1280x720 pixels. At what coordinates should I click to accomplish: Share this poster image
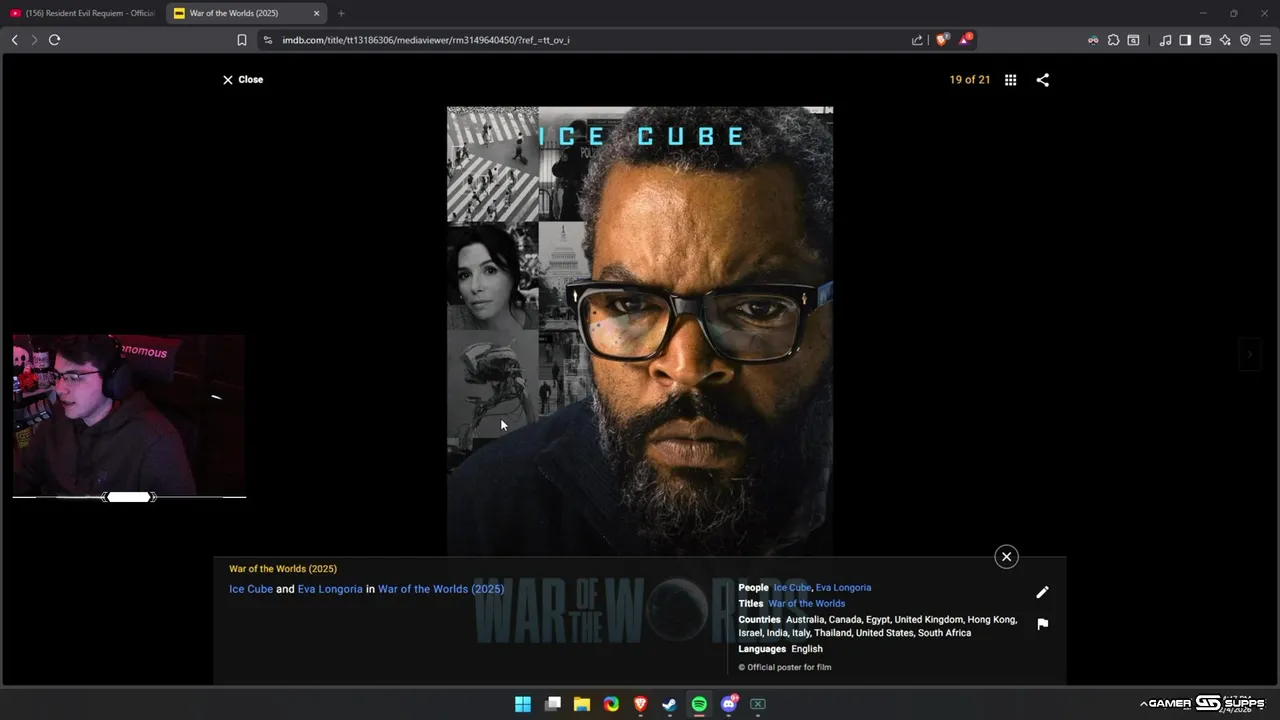pos(1043,80)
